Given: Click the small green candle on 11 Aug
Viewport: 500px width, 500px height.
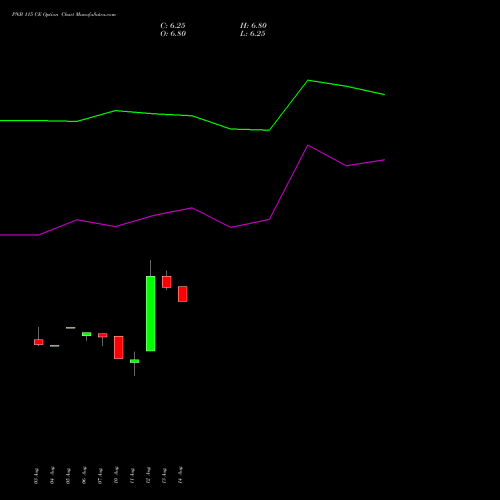Looking at the screenshot, I should pyautogui.click(x=135, y=361).
